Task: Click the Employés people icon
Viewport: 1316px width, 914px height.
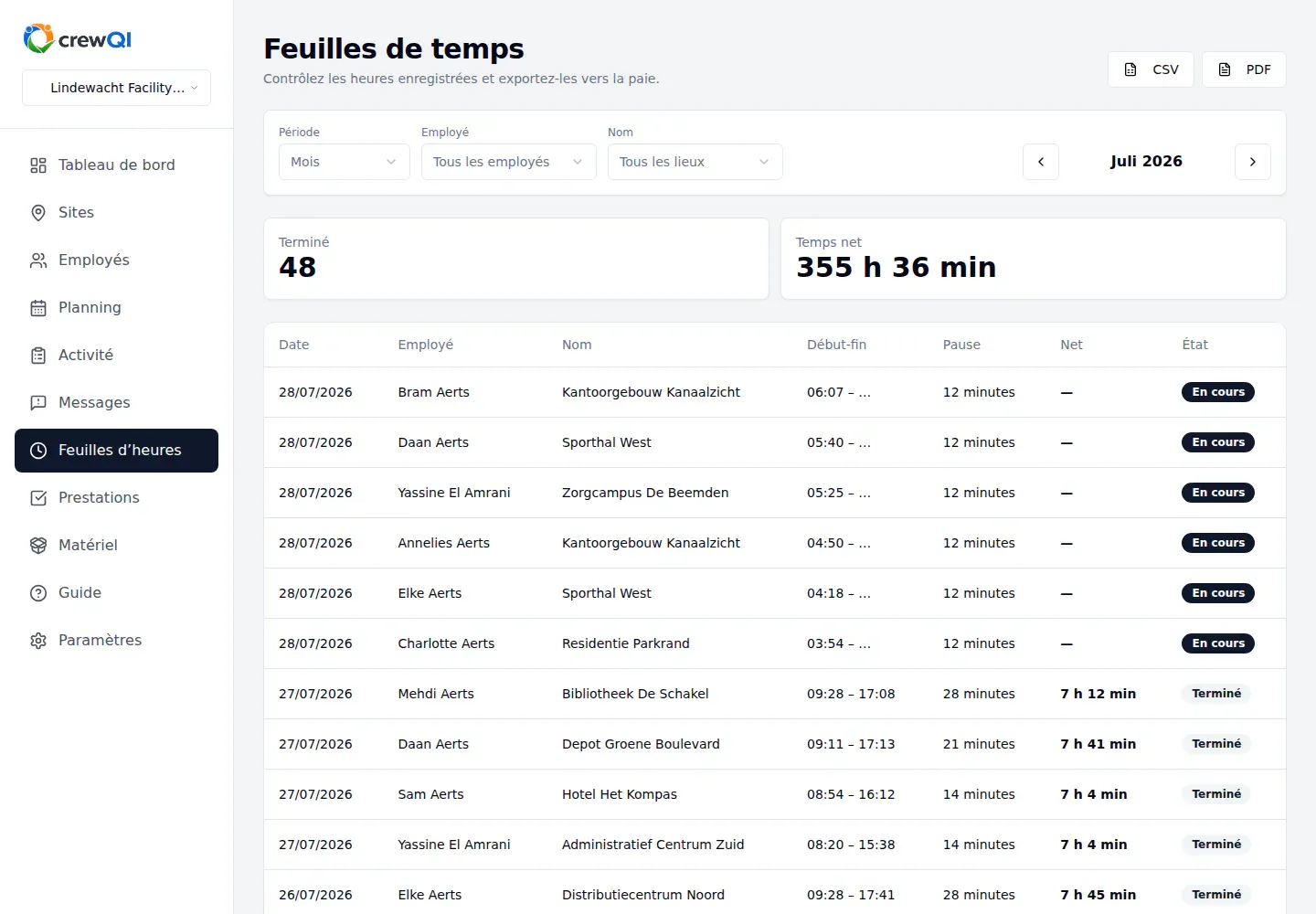Action: click(38, 260)
